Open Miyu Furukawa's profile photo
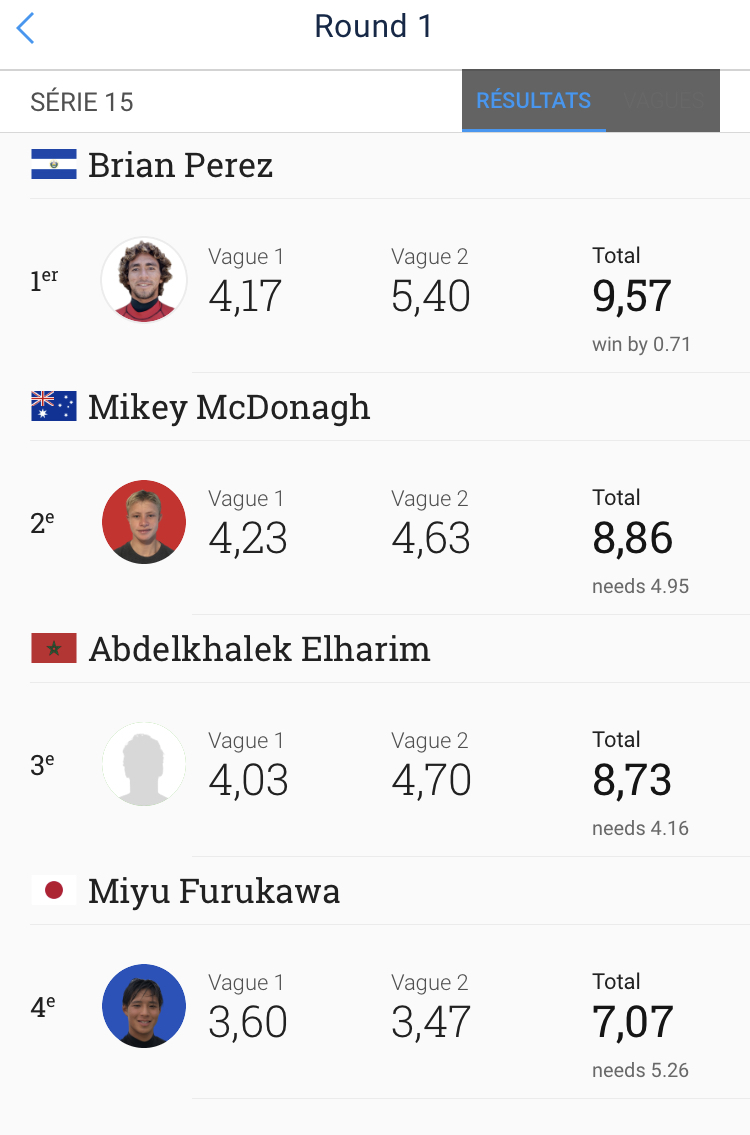750x1135 pixels. [x=144, y=1006]
